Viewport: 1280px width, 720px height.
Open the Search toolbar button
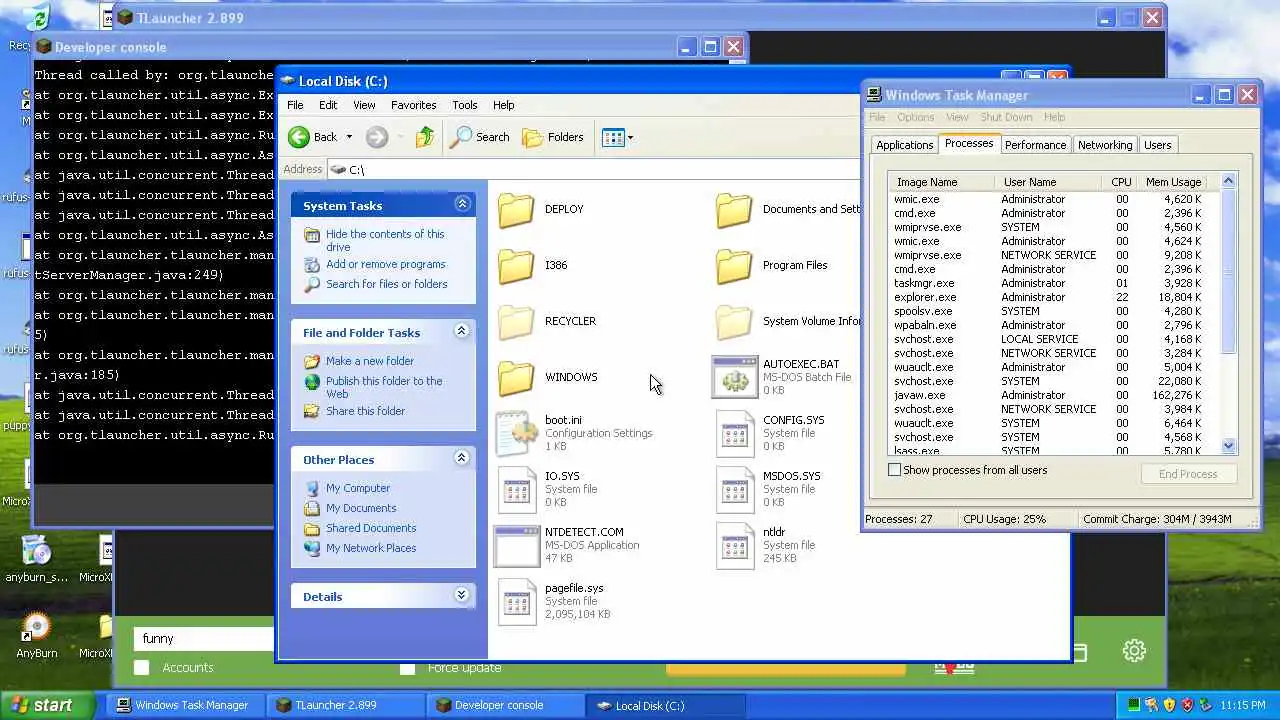(480, 137)
